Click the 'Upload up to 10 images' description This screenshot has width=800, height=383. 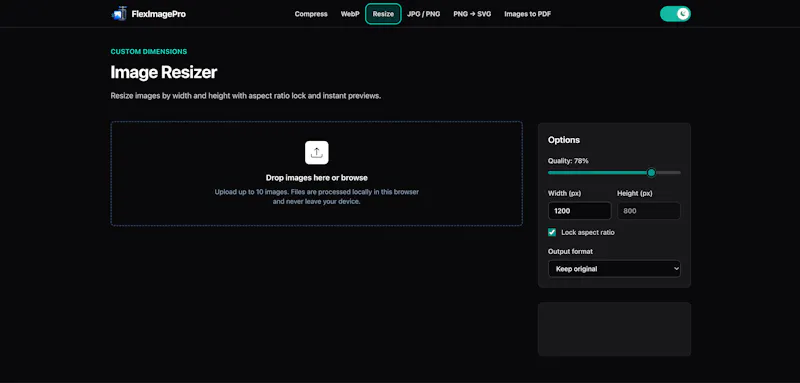point(317,197)
